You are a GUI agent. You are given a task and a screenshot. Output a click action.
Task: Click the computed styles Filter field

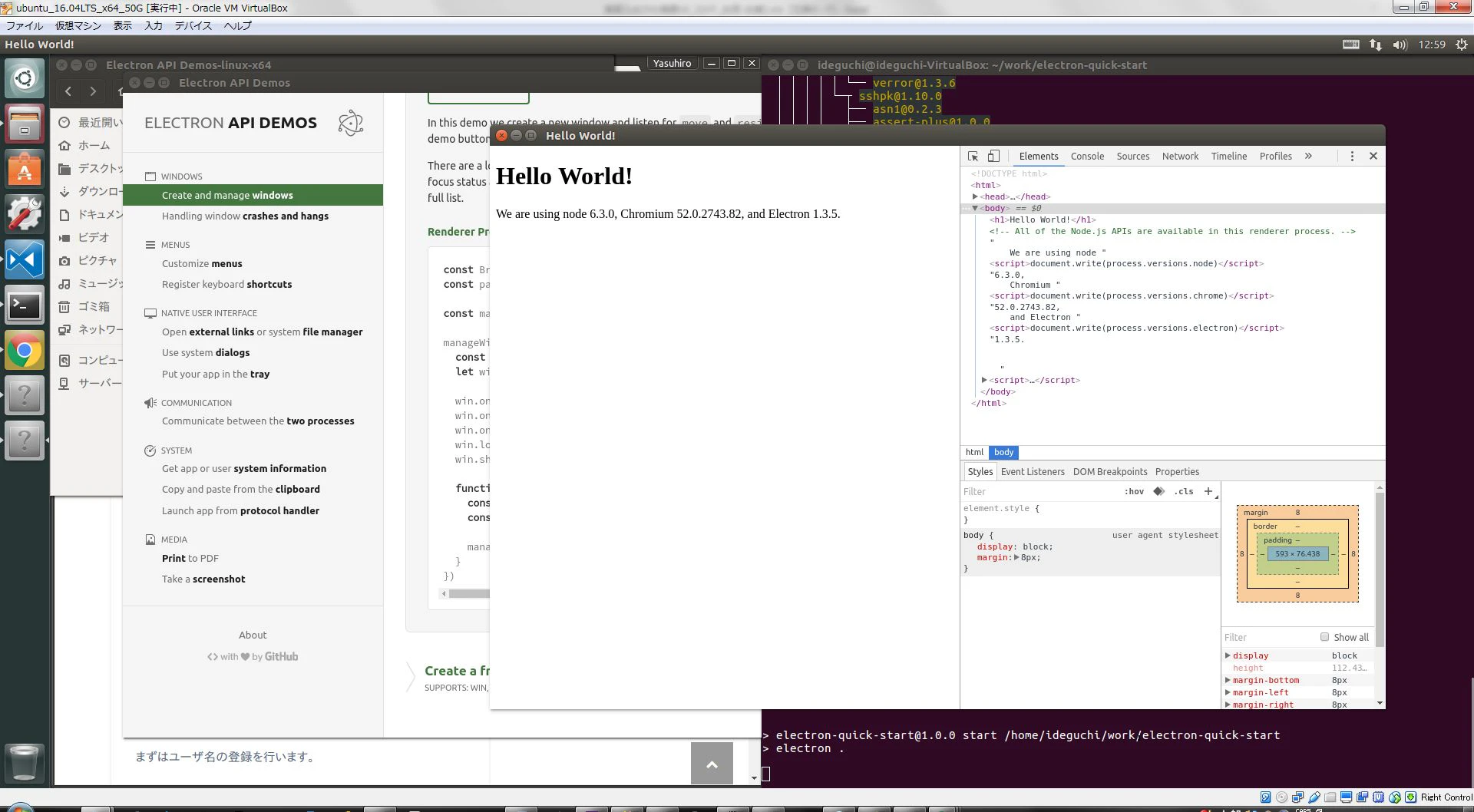[1267, 638]
